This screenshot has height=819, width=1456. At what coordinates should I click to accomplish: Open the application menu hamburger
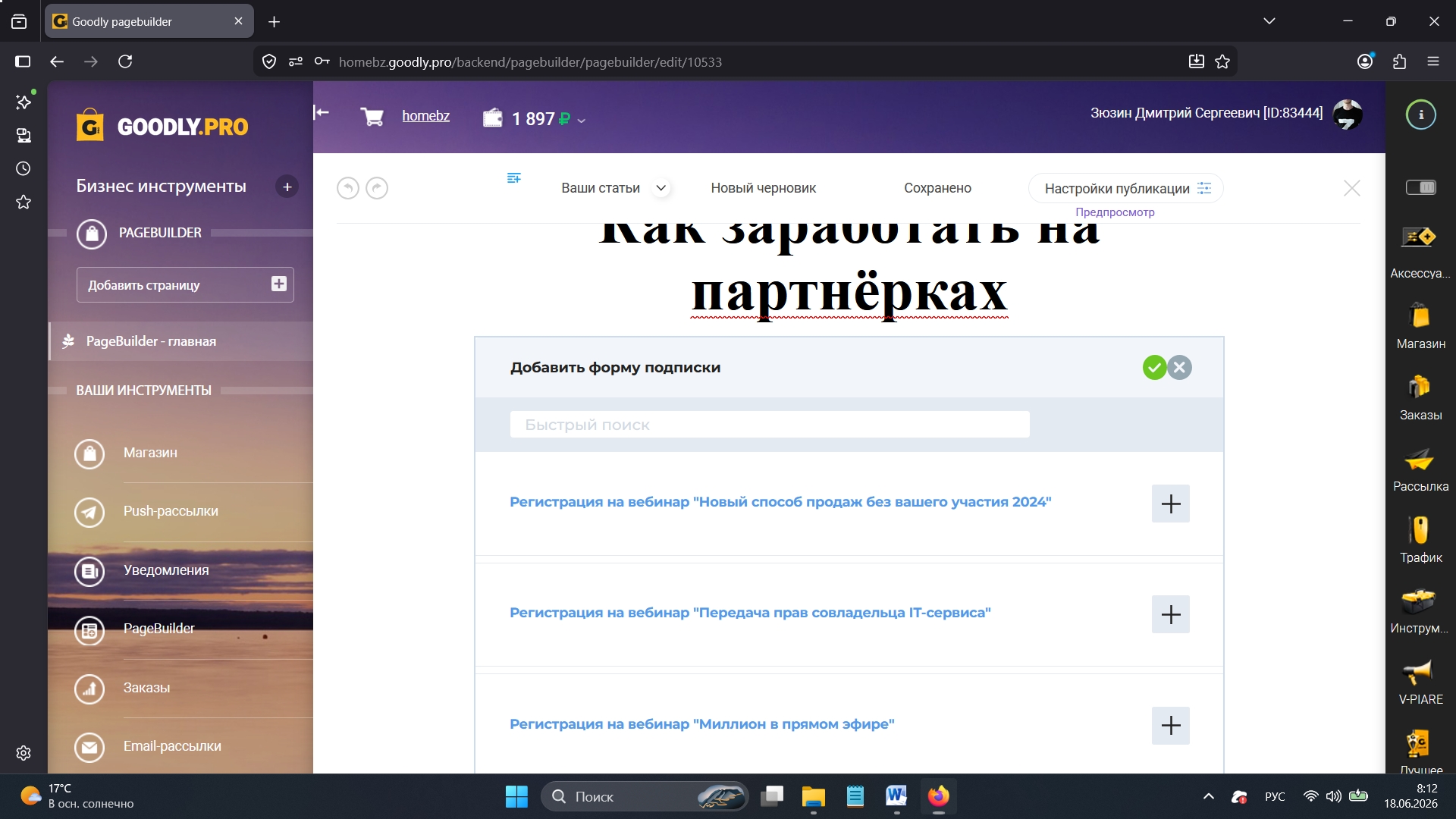click(x=1433, y=61)
